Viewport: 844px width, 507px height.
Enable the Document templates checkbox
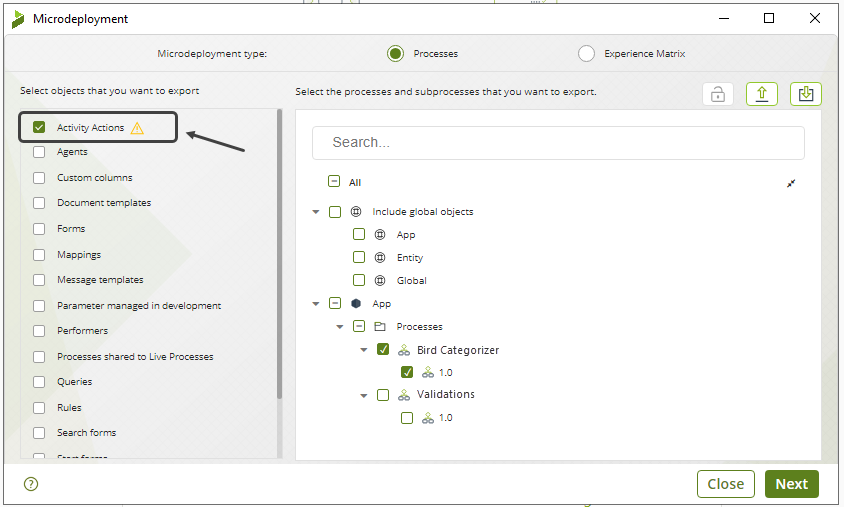39,203
